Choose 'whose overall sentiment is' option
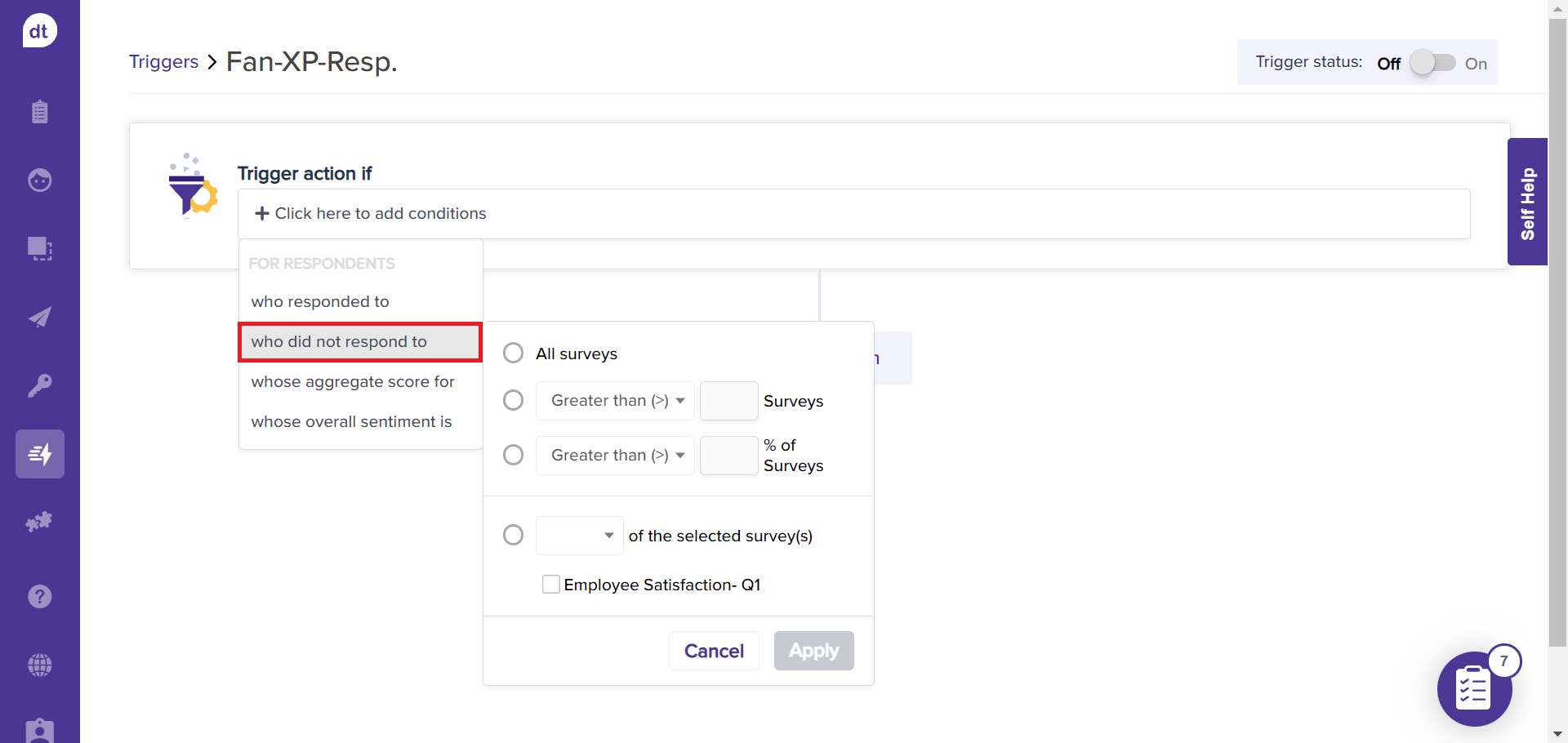The height and width of the screenshot is (743, 1568). coord(351,422)
